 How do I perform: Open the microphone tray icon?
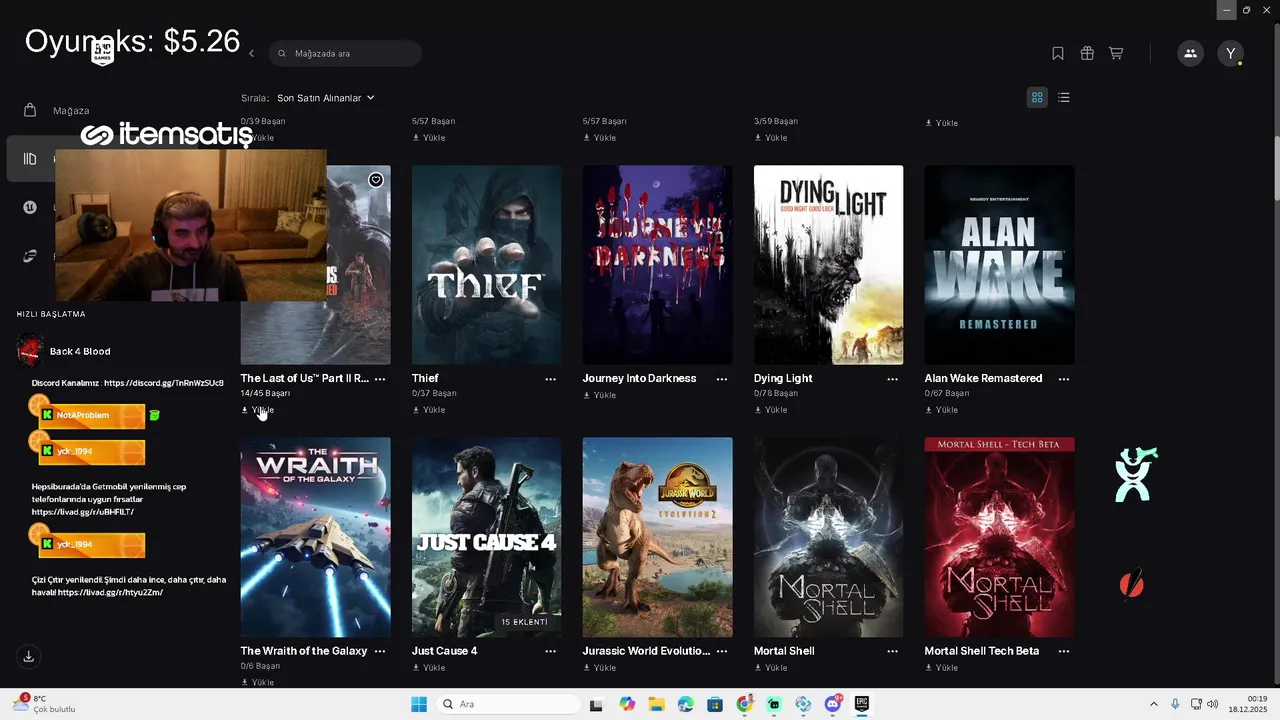[1175, 704]
